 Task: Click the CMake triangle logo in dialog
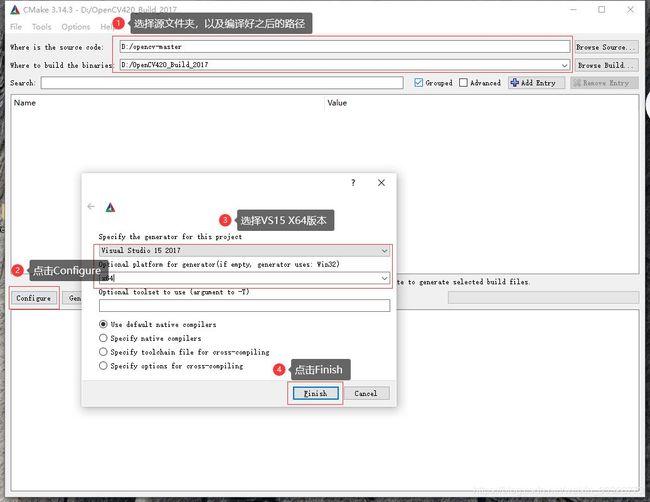point(110,207)
